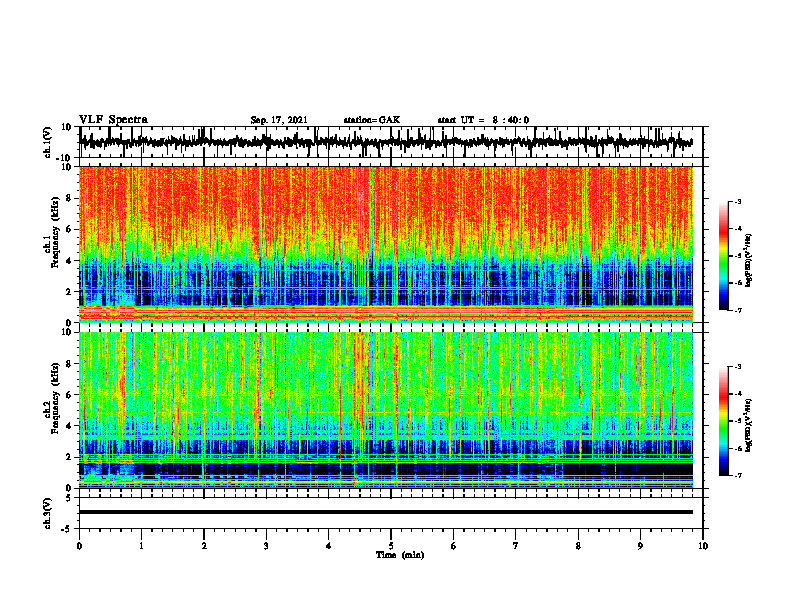Click the lower log(PSD) color bar caption
Viewport: 792px width, 612px height.
coord(749,425)
